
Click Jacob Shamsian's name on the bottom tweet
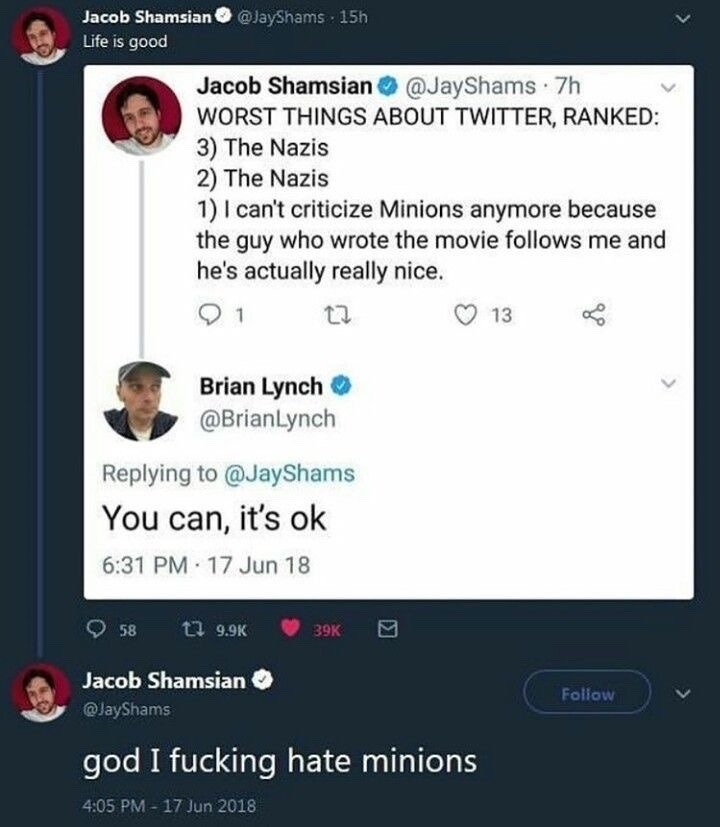(164, 680)
